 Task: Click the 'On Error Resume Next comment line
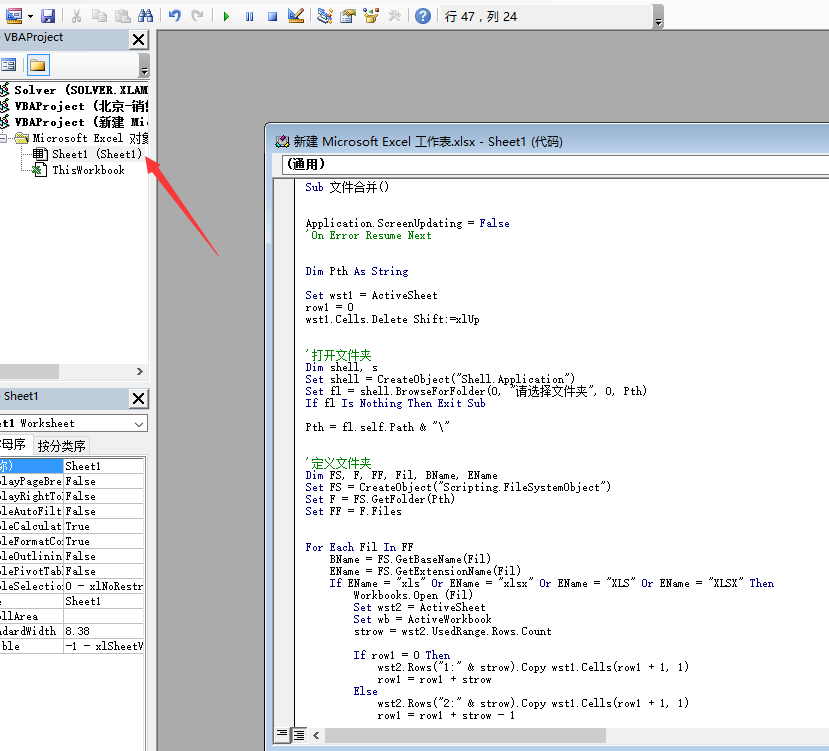(x=369, y=235)
